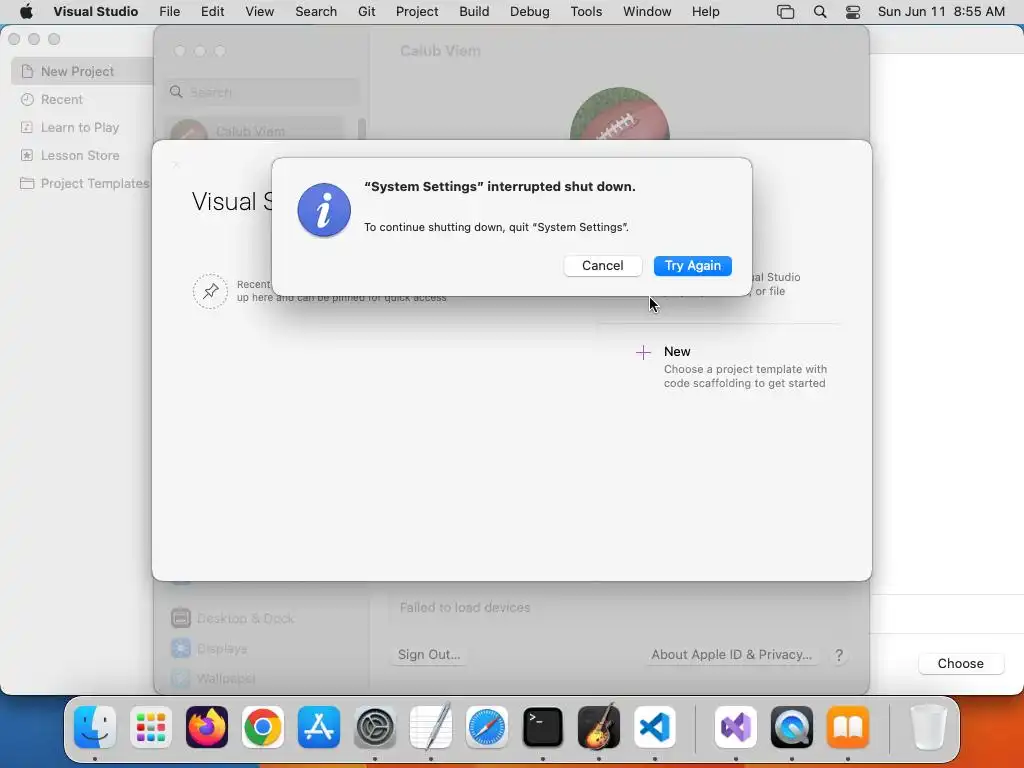Viewport: 1024px width, 768px height.
Task: Click the plus icon next to New
Action: click(643, 353)
